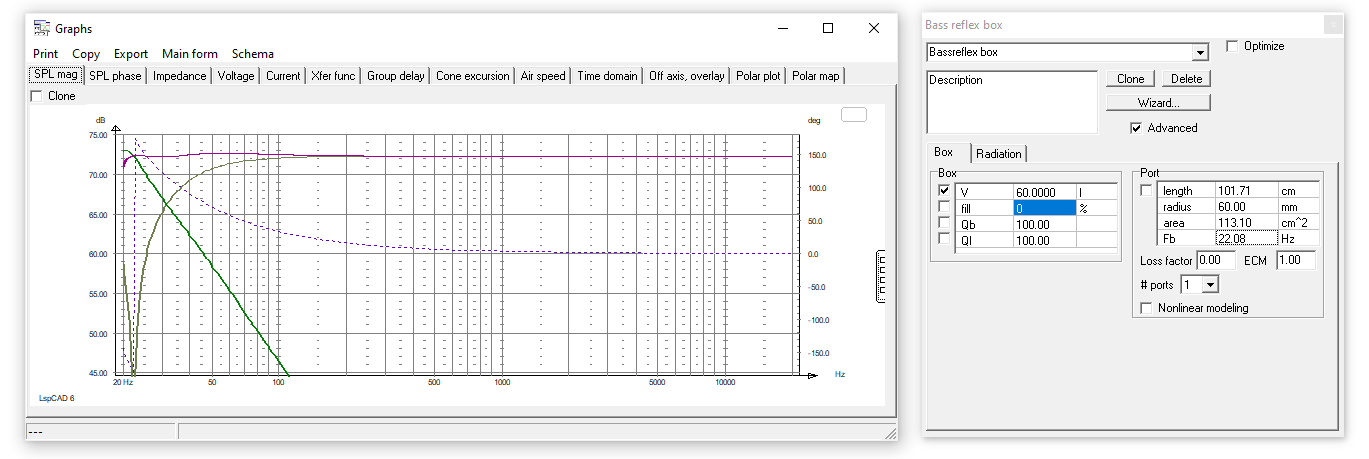Open the Export menu

tap(130, 54)
